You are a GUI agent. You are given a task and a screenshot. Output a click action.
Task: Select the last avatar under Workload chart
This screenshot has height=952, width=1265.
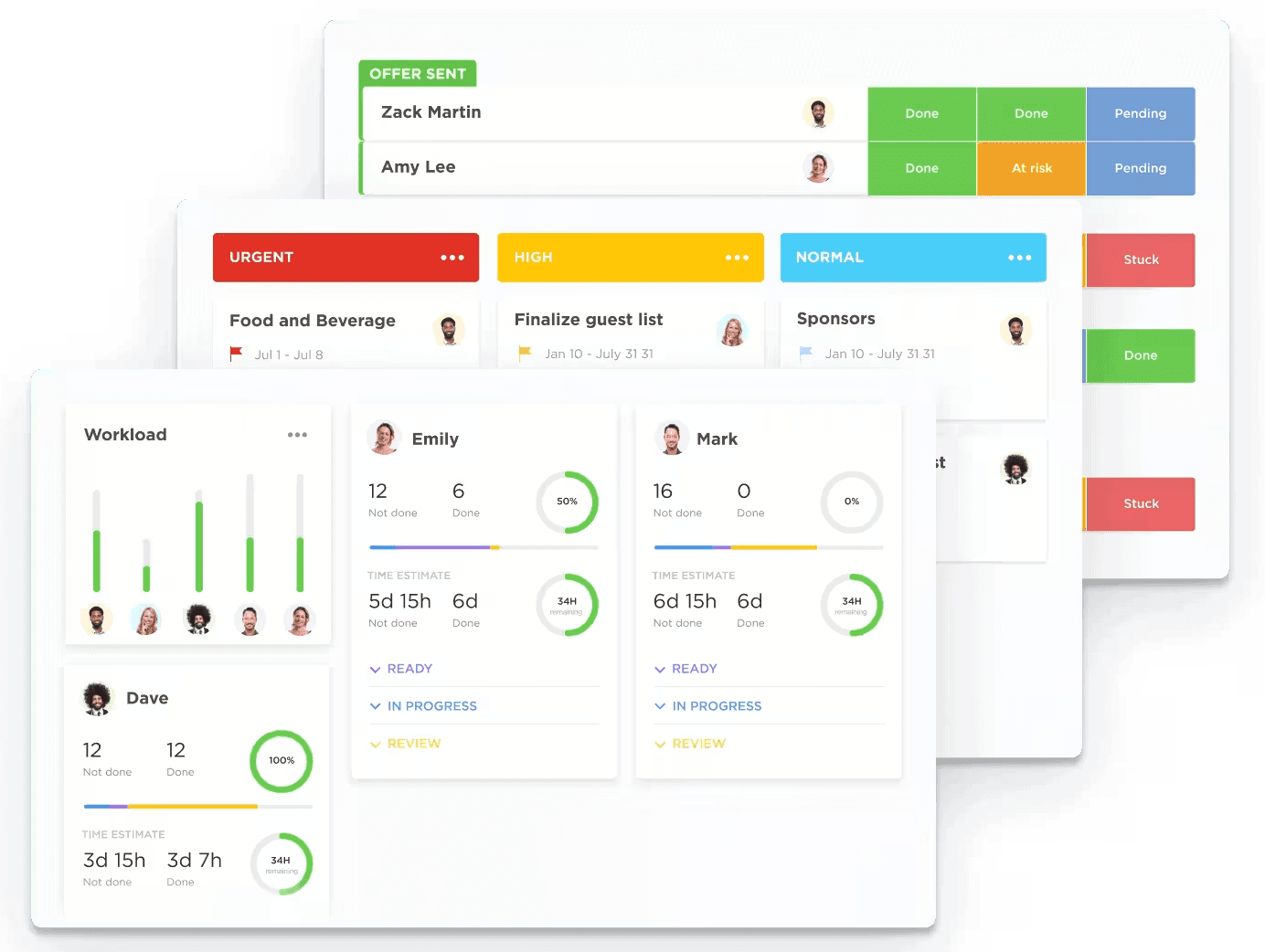[x=300, y=619]
